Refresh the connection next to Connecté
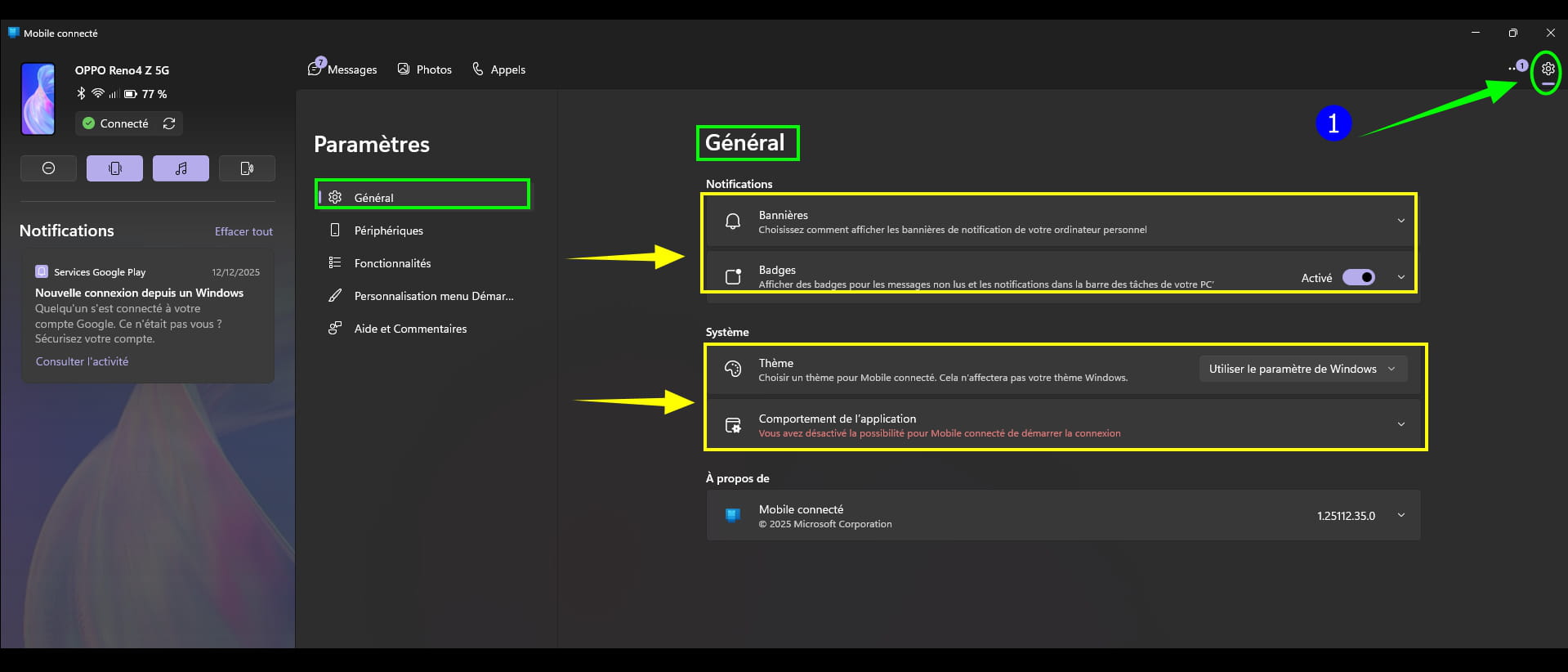This screenshot has width=1568, height=672. point(169,123)
